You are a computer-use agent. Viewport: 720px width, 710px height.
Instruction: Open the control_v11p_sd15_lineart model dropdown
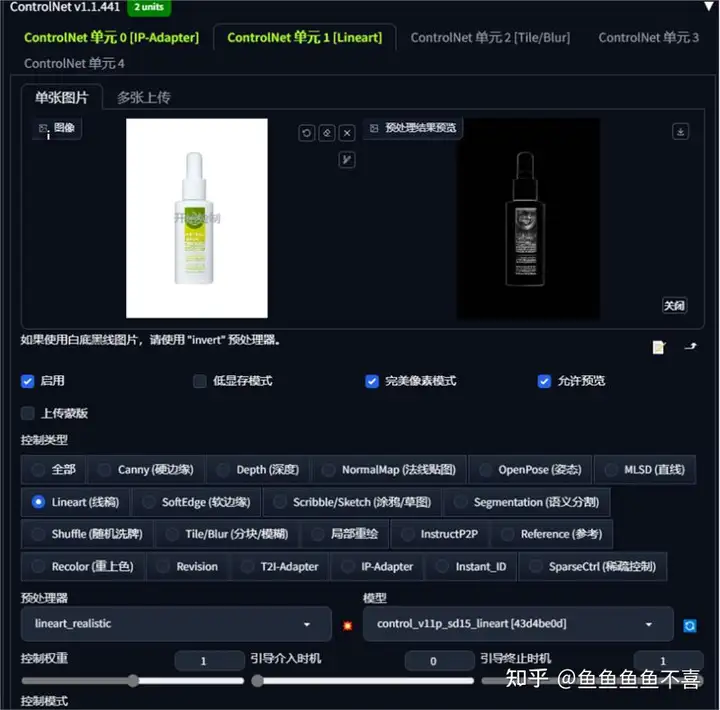click(518, 624)
